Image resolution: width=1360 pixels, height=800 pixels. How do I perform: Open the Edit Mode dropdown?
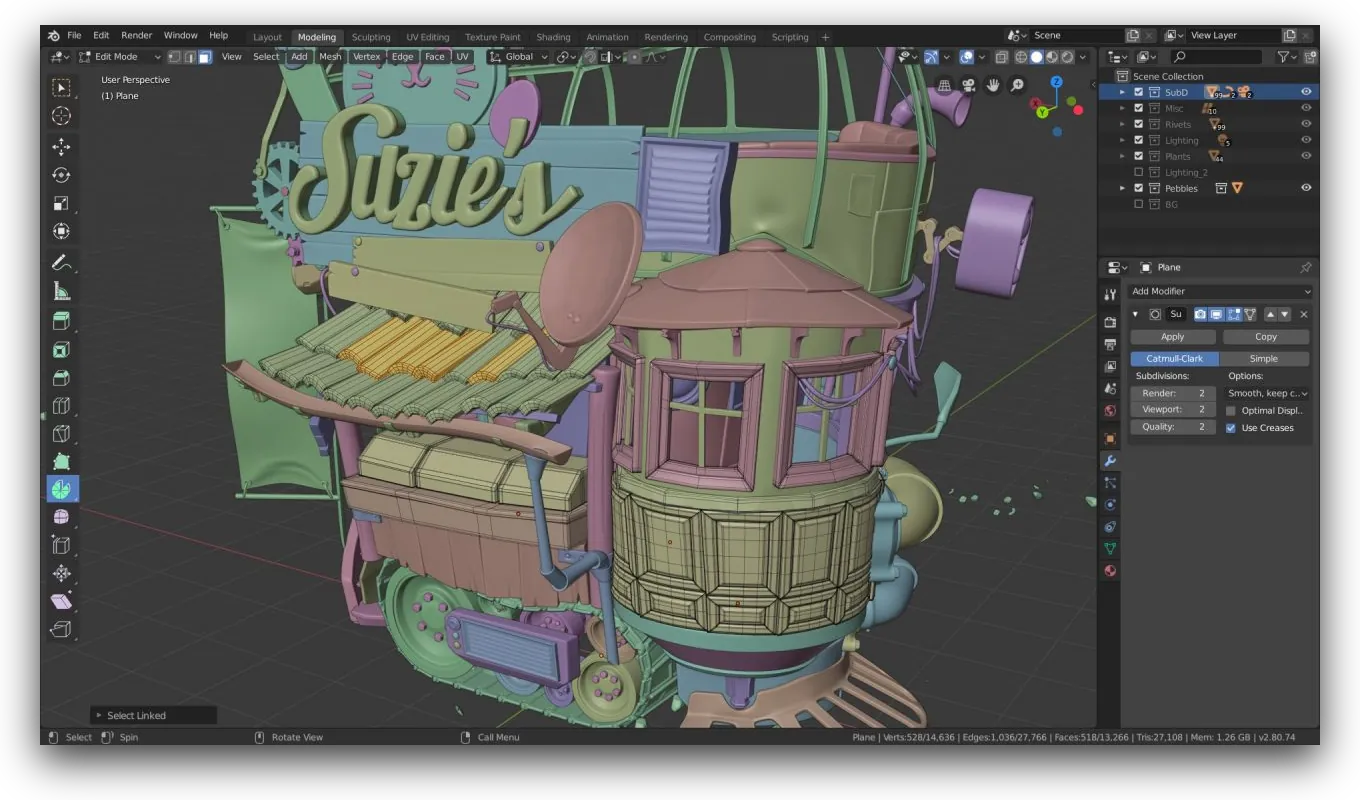coord(120,57)
